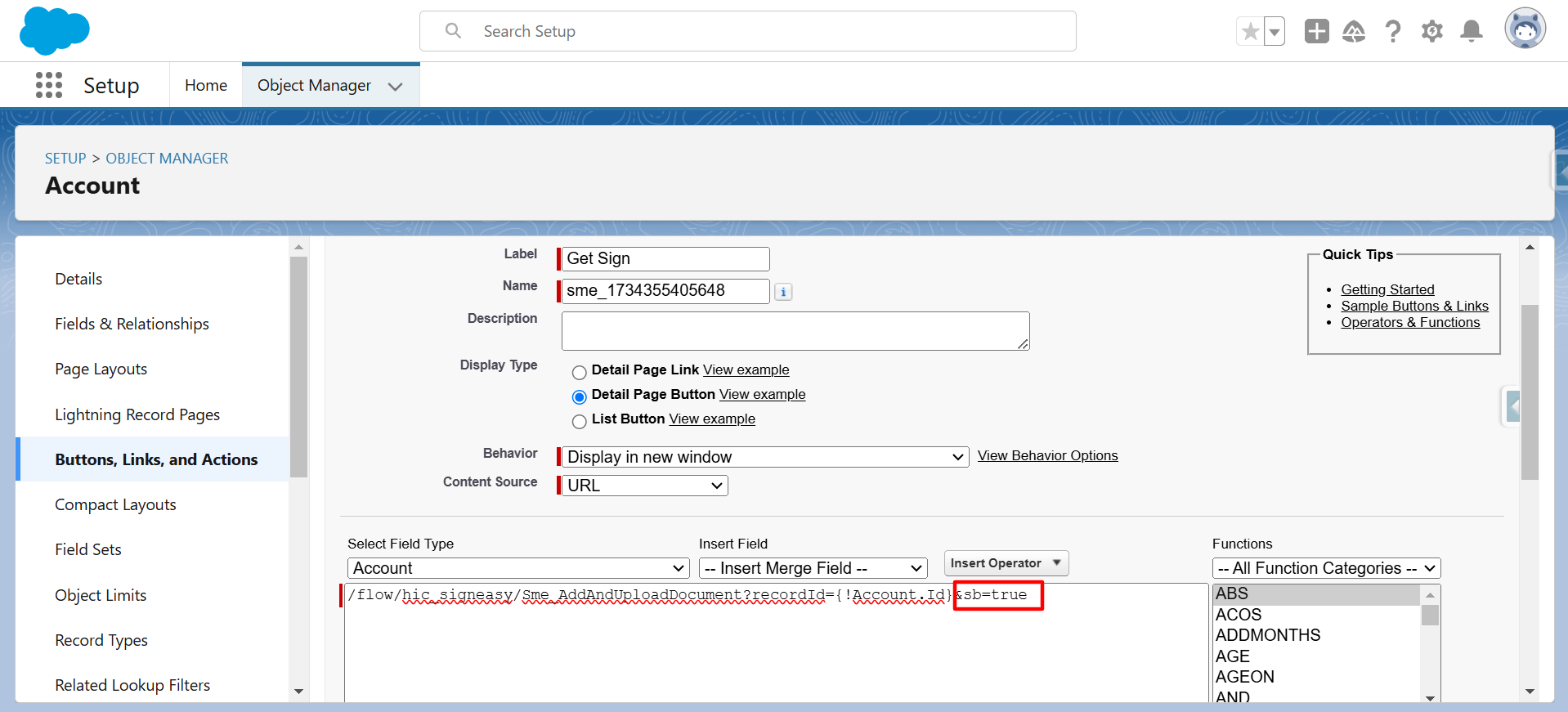Viewport: 1568px width, 712px height.
Task: Click the search magnifier icon
Action: [x=453, y=31]
